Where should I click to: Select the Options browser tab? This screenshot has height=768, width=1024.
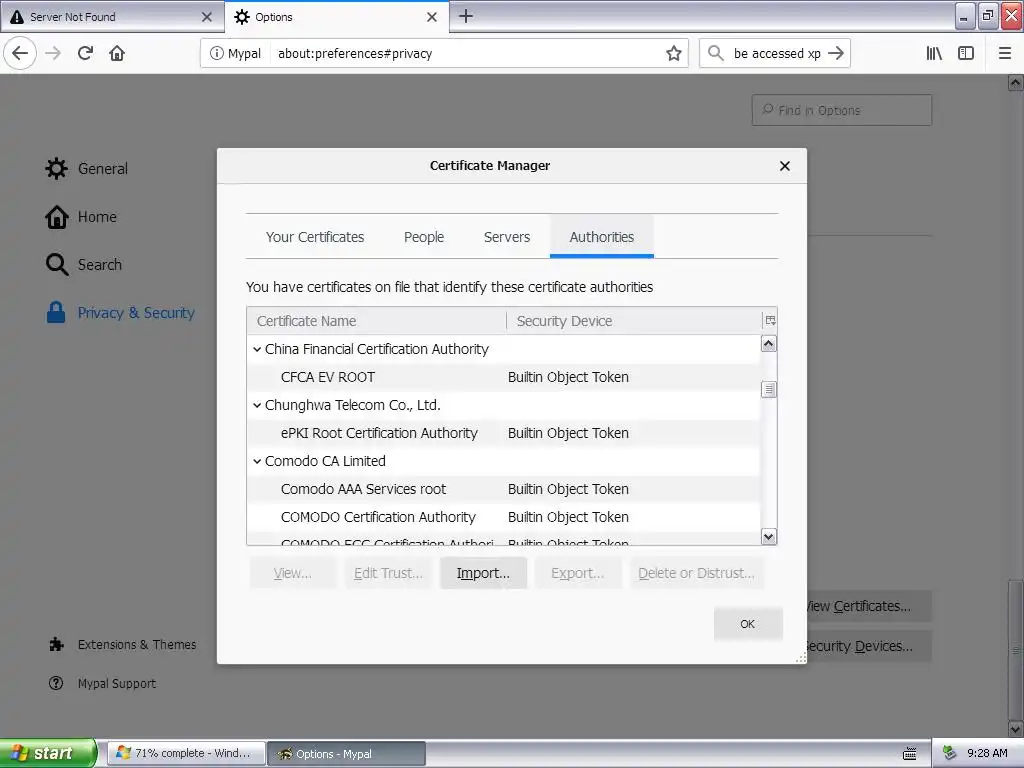pos(336,17)
